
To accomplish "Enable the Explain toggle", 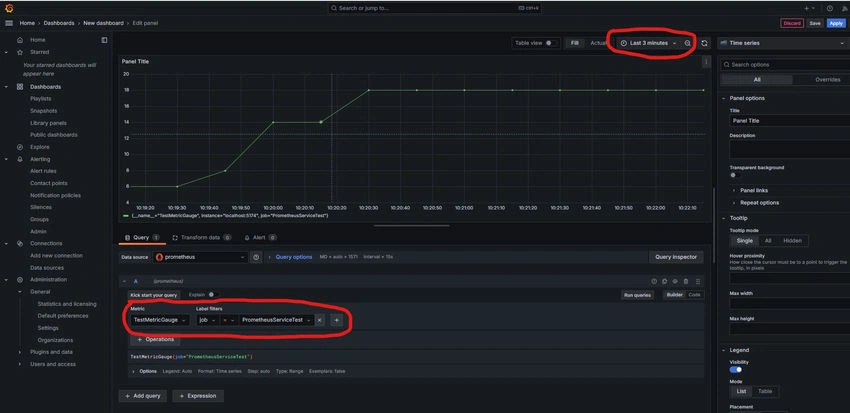I will 212,295.
